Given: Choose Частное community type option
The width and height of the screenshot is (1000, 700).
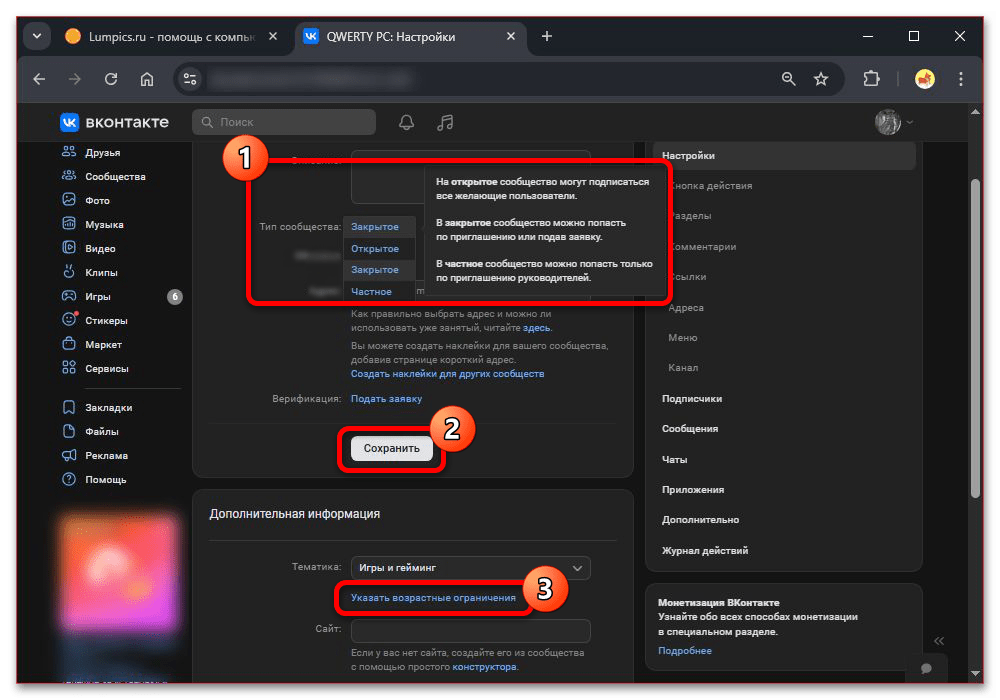Looking at the screenshot, I should [372, 292].
